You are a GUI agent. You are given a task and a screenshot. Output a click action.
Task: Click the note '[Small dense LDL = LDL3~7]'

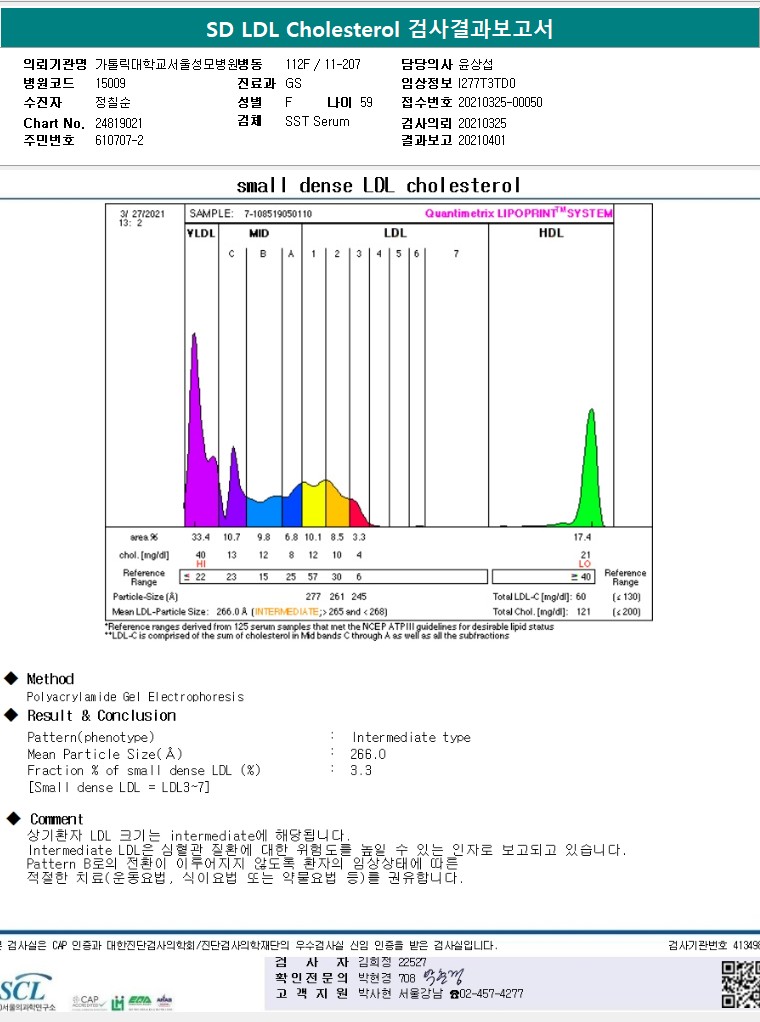(119, 787)
